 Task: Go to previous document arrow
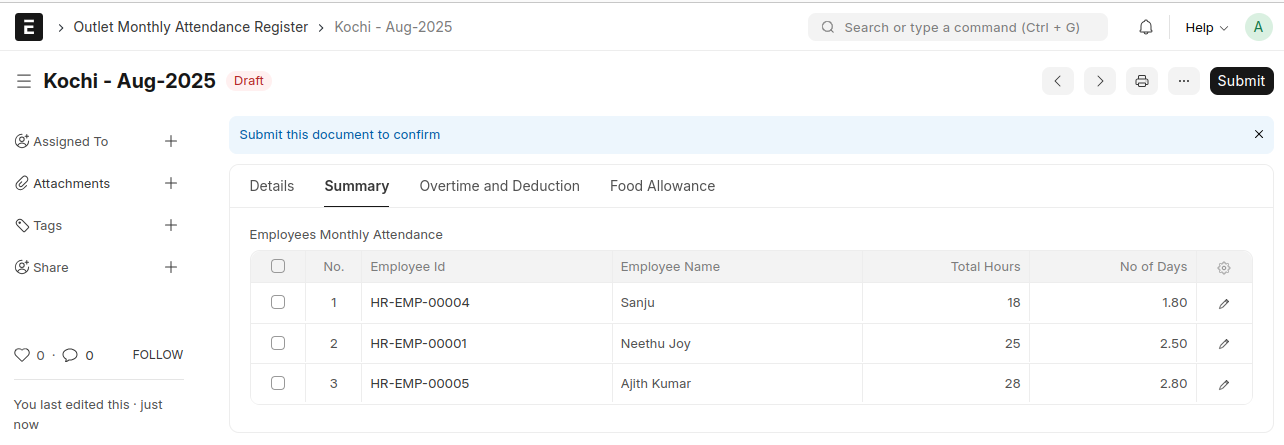click(x=1058, y=81)
